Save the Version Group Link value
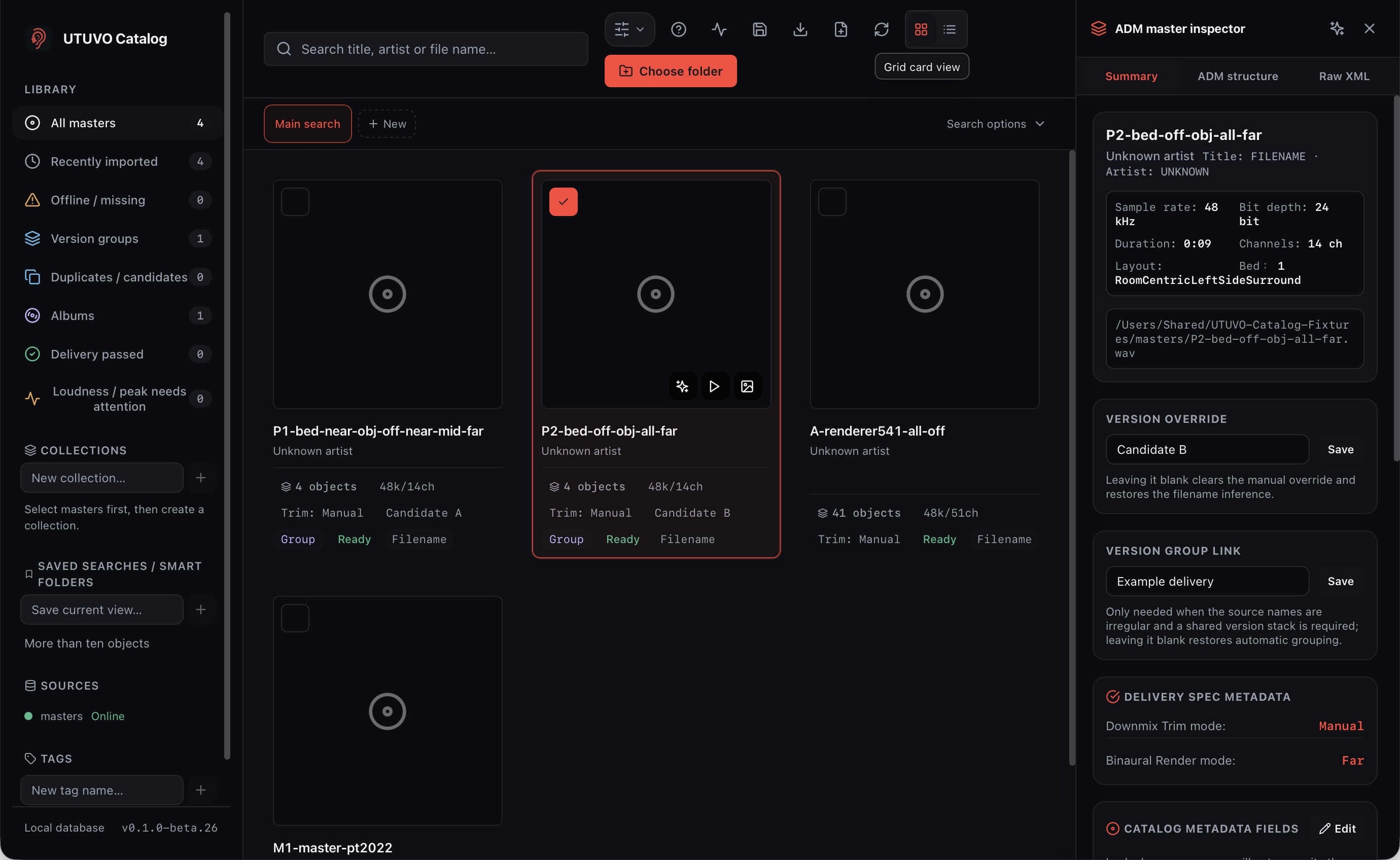This screenshot has height=860, width=1400. (x=1340, y=581)
